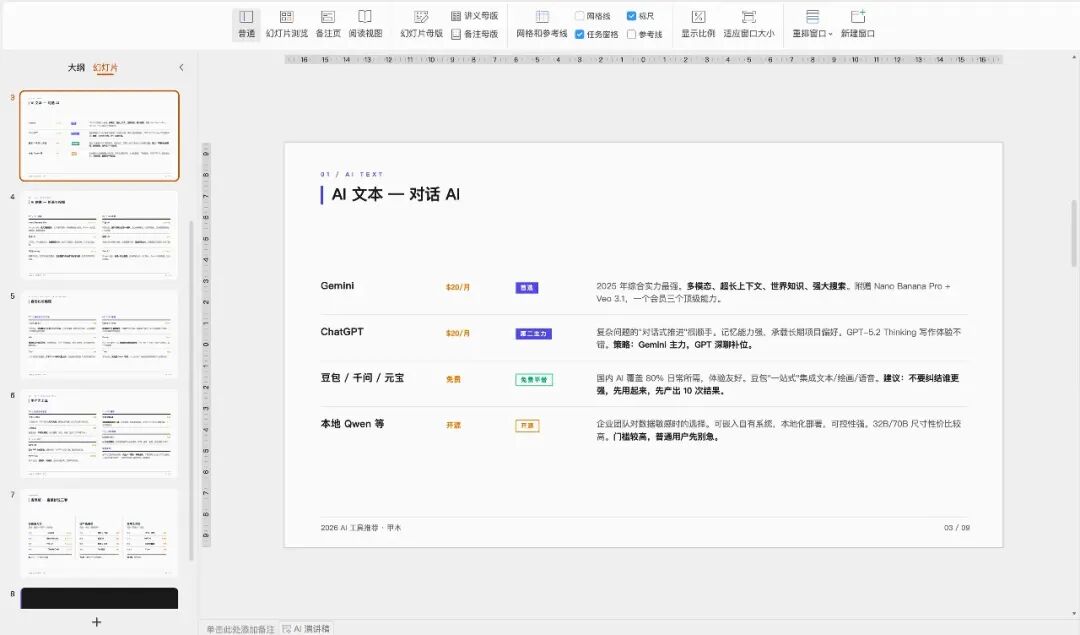Click the 本地 Qwen 等 row name

pos(352,424)
